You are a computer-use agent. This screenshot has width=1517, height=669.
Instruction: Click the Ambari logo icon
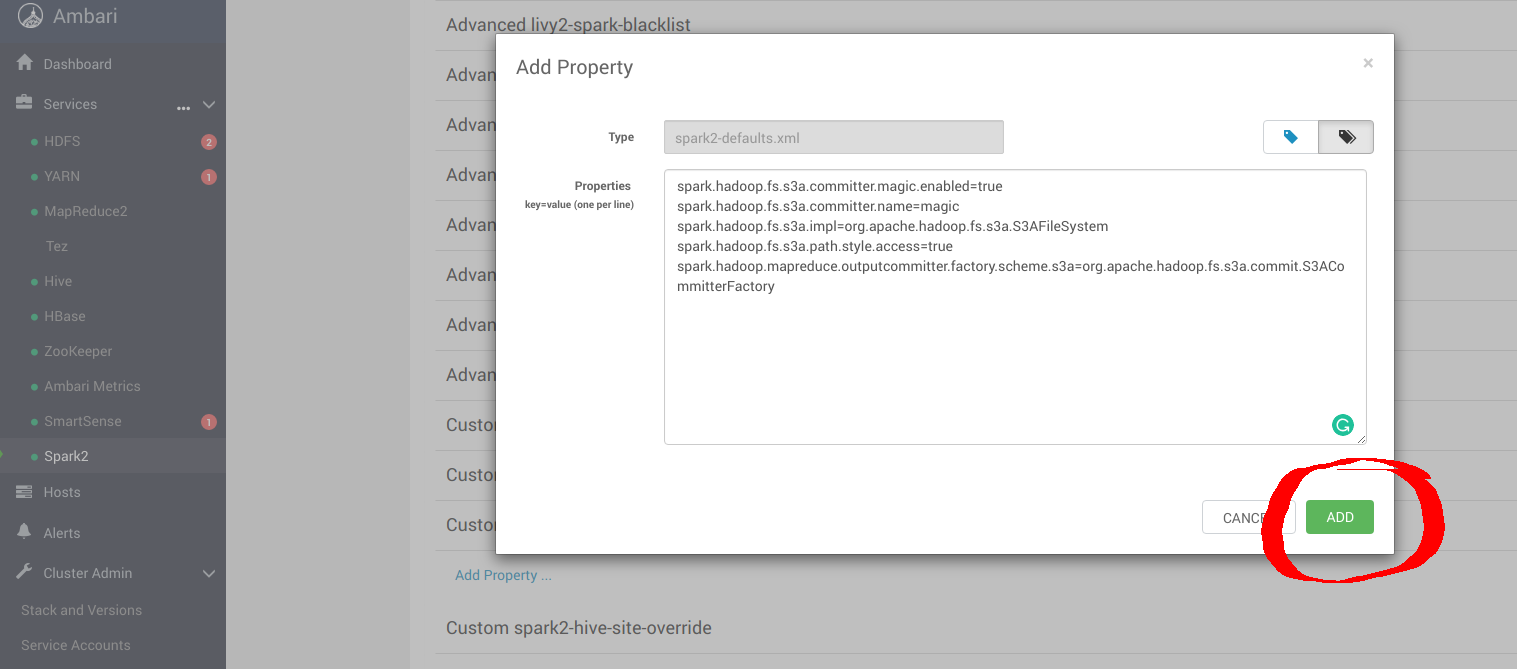[31, 16]
